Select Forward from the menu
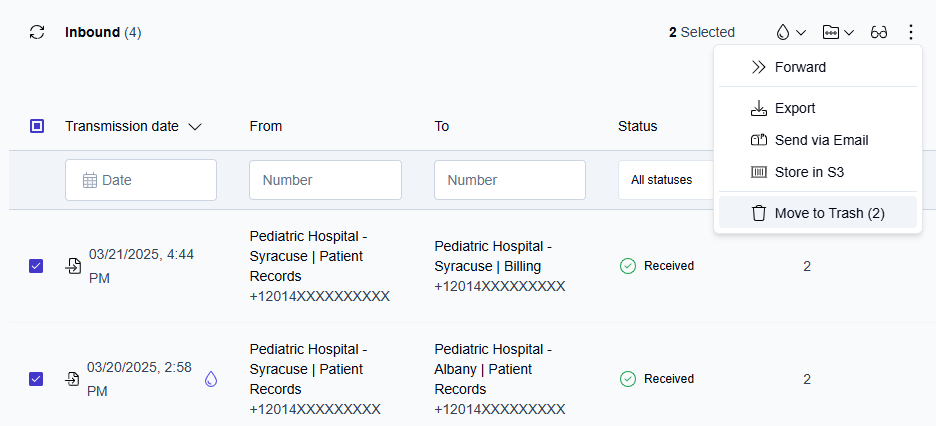 pyautogui.click(x=800, y=67)
